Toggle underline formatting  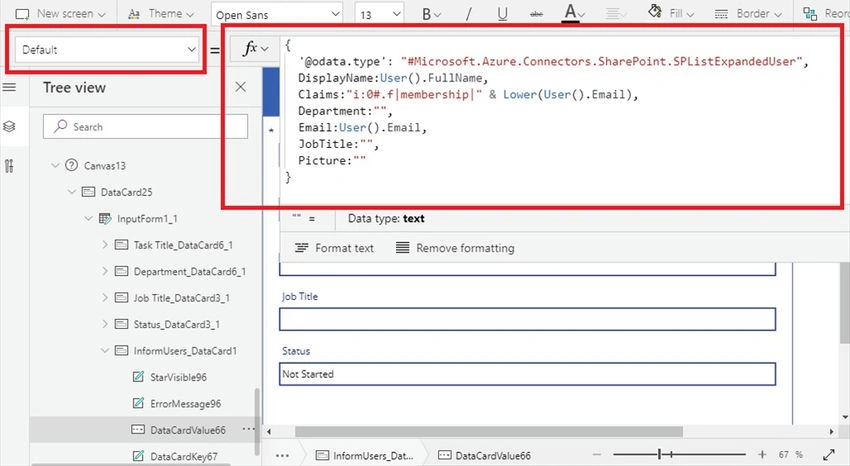[x=503, y=14]
